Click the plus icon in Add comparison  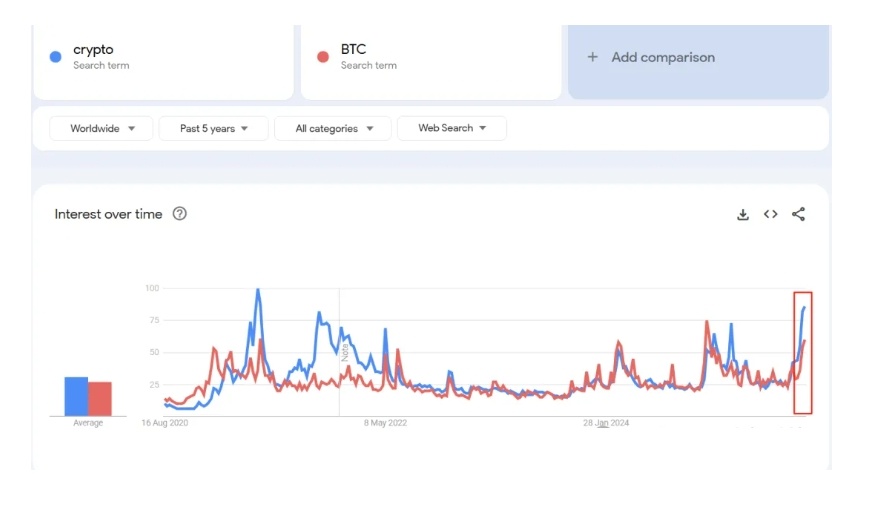(x=592, y=57)
